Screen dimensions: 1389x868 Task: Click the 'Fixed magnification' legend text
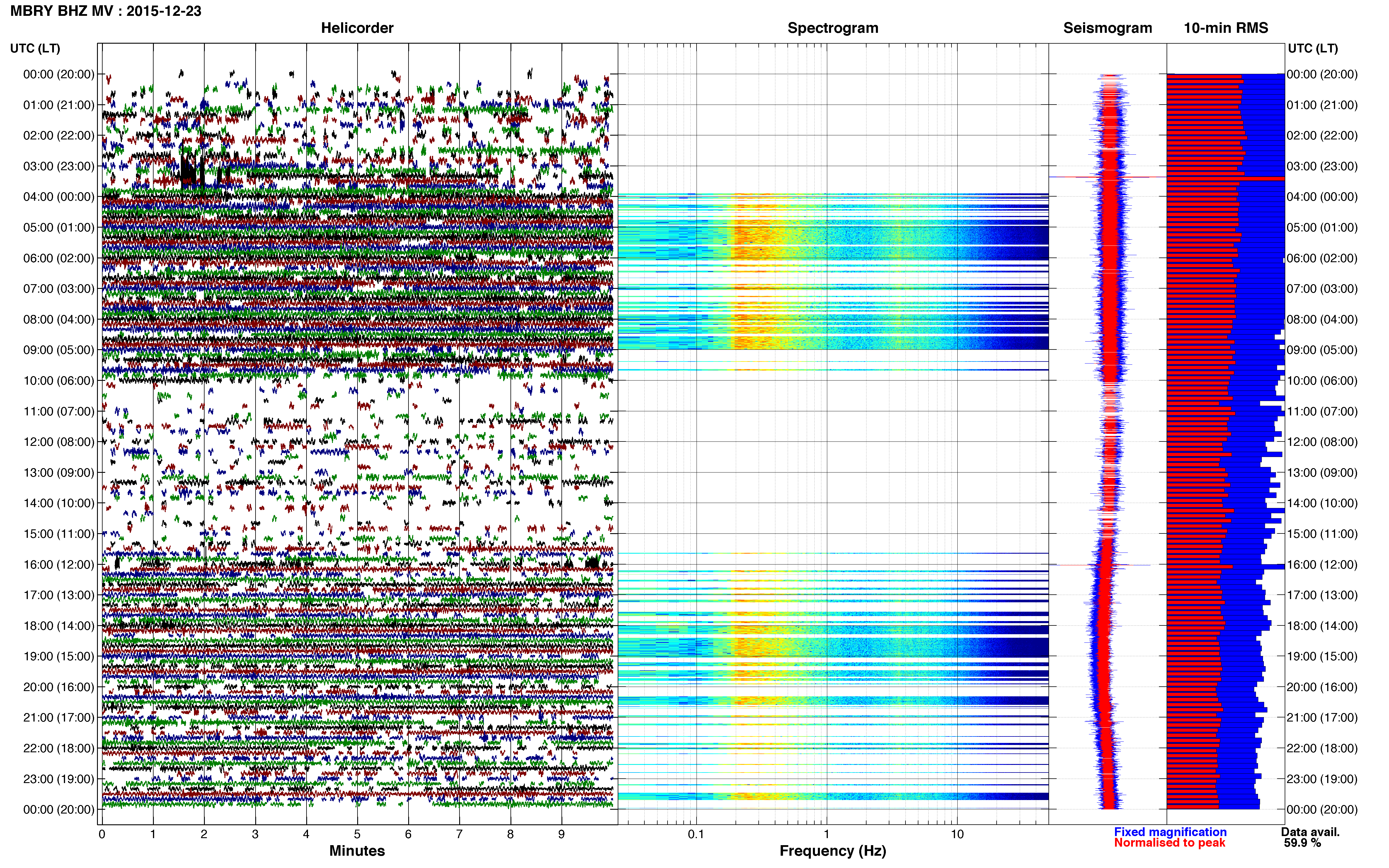(x=1170, y=832)
